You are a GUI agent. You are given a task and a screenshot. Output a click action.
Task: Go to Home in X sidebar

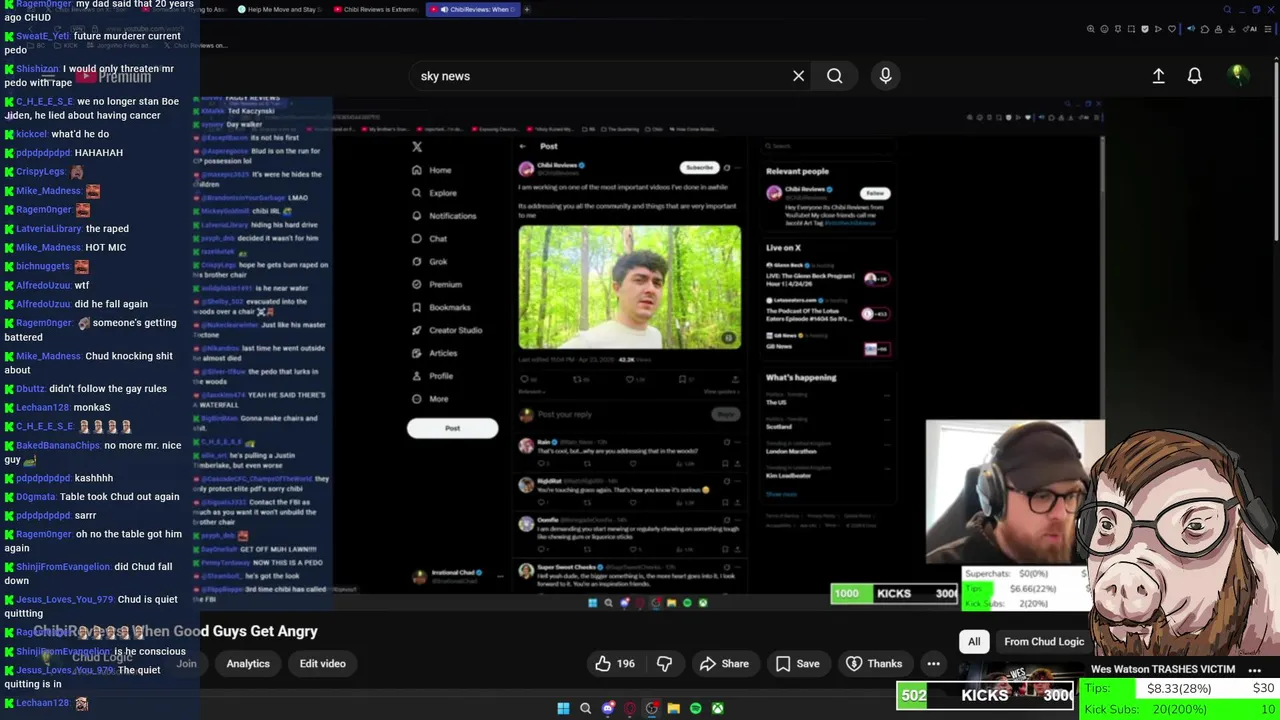pos(432,170)
